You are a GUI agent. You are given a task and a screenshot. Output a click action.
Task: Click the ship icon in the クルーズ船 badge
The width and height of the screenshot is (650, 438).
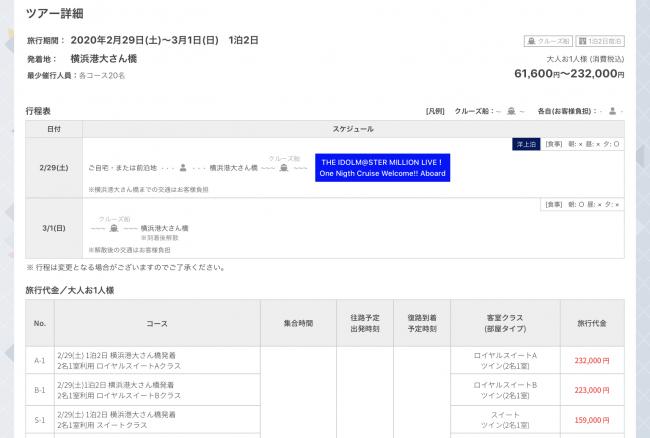tap(531, 41)
